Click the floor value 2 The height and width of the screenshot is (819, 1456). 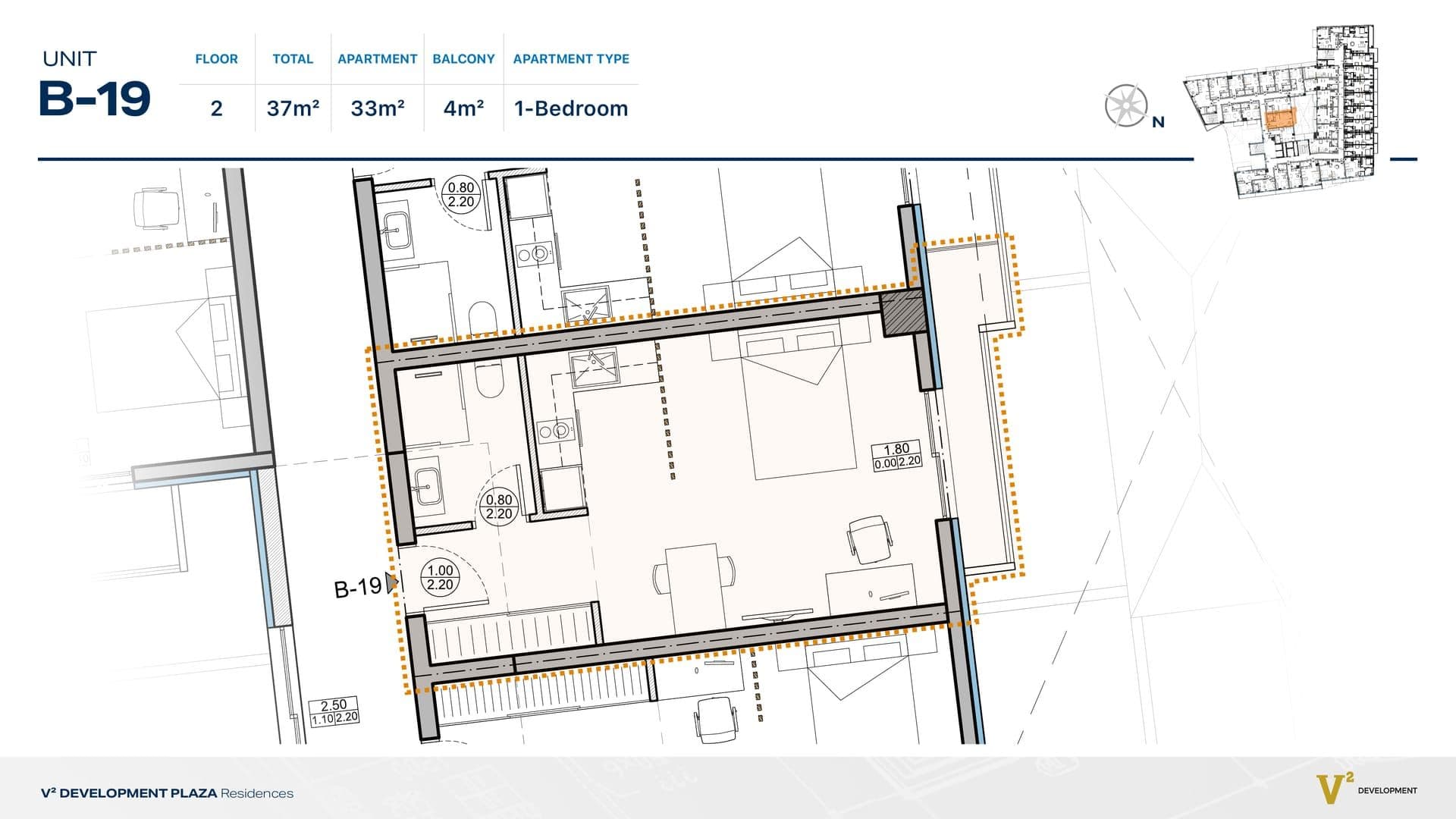216,108
